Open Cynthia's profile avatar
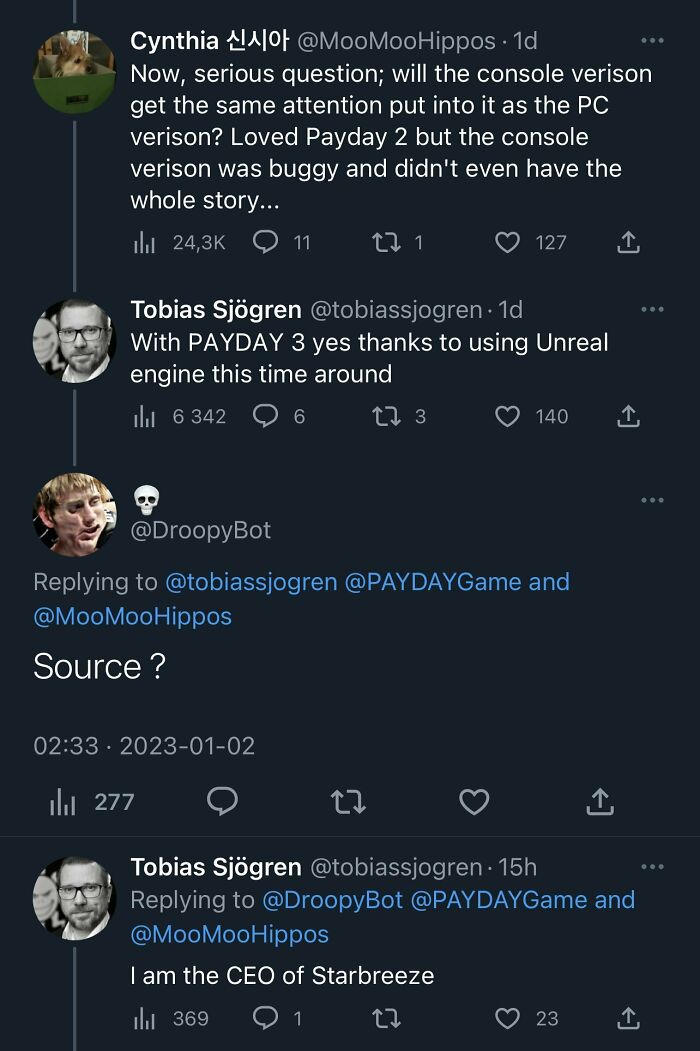700x1051 pixels. point(75,70)
